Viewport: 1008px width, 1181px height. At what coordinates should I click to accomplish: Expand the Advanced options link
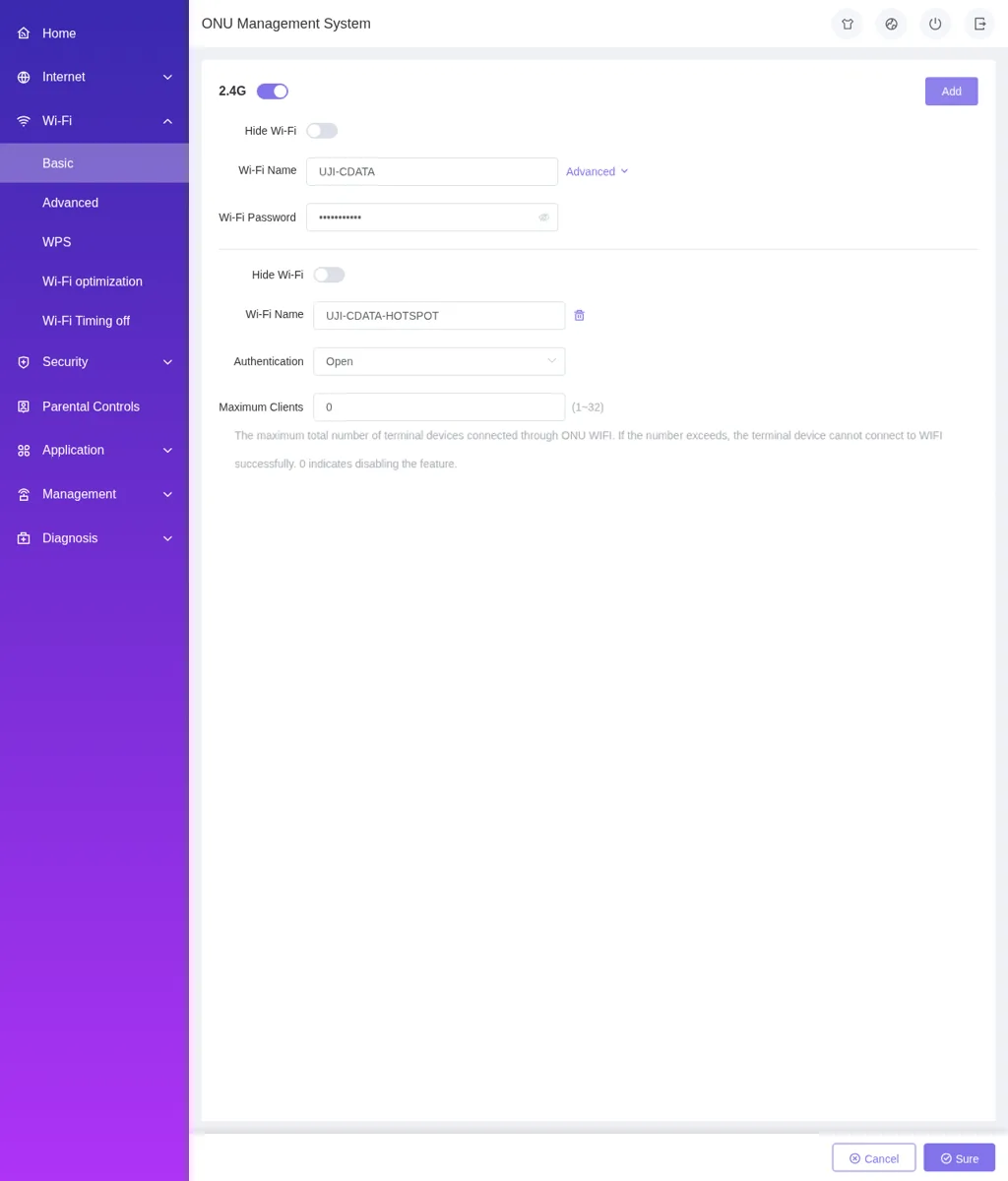click(597, 171)
